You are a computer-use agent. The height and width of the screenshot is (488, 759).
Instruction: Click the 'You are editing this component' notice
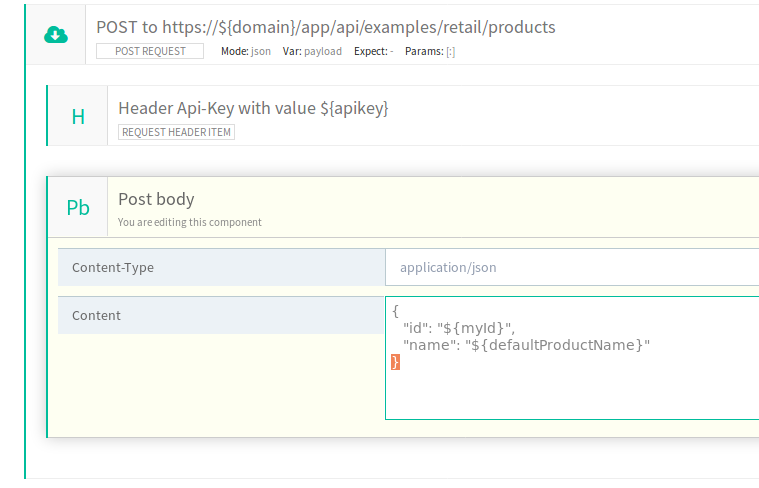(x=189, y=222)
